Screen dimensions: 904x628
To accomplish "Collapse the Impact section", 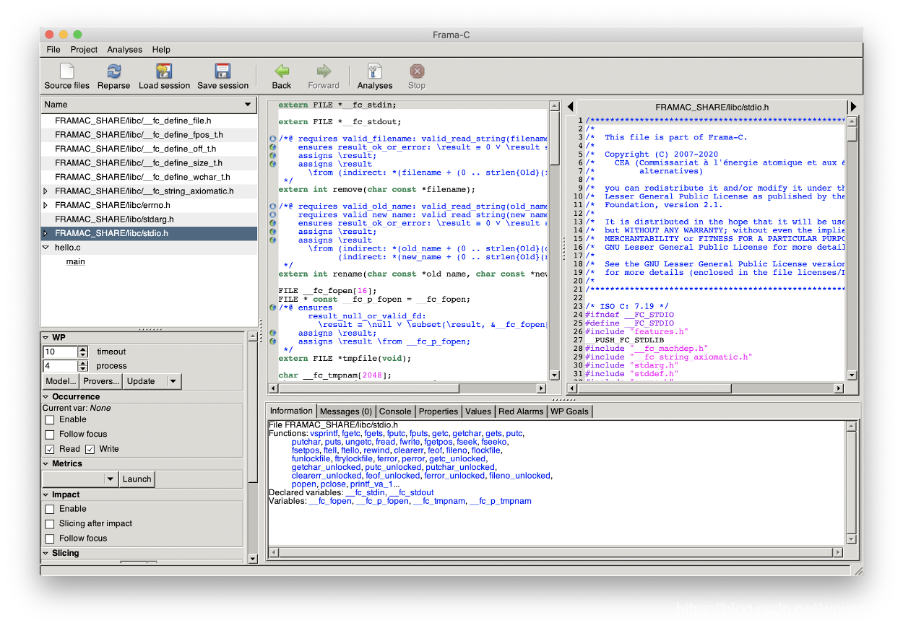I will (46, 495).
